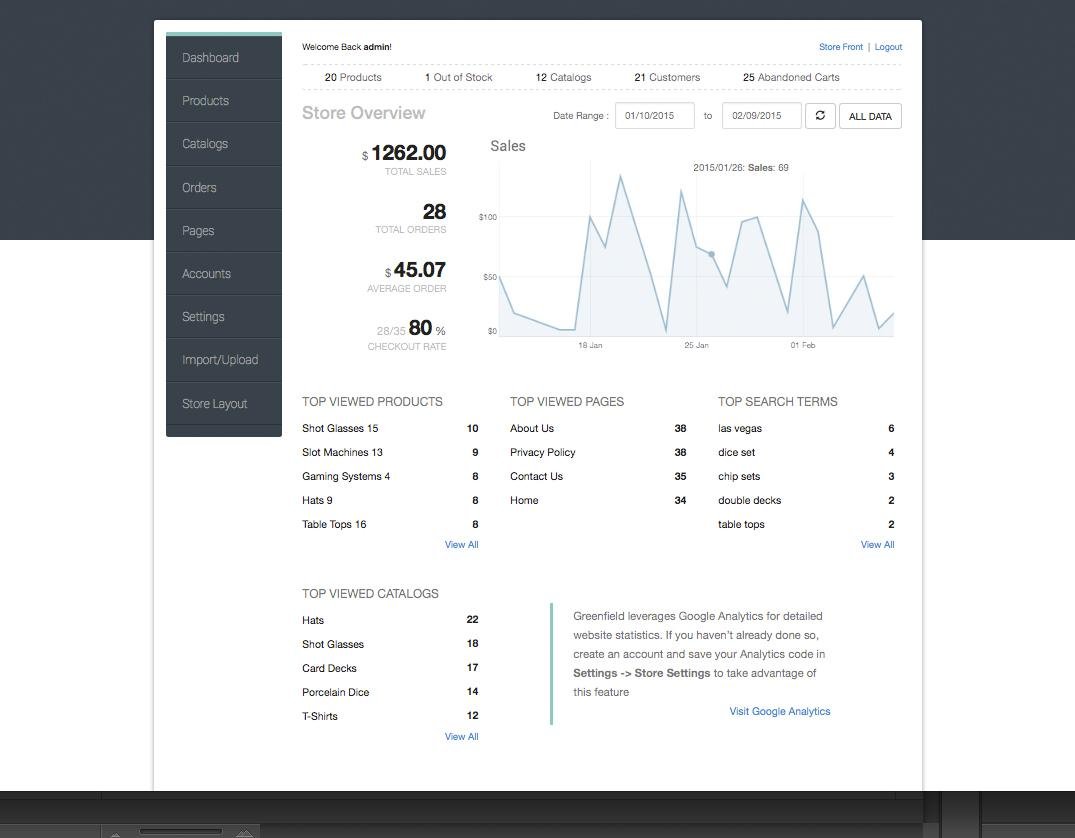Click Visit Google Analytics
The width and height of the screenshot is (1075, 838).
(x=779, y=711)
